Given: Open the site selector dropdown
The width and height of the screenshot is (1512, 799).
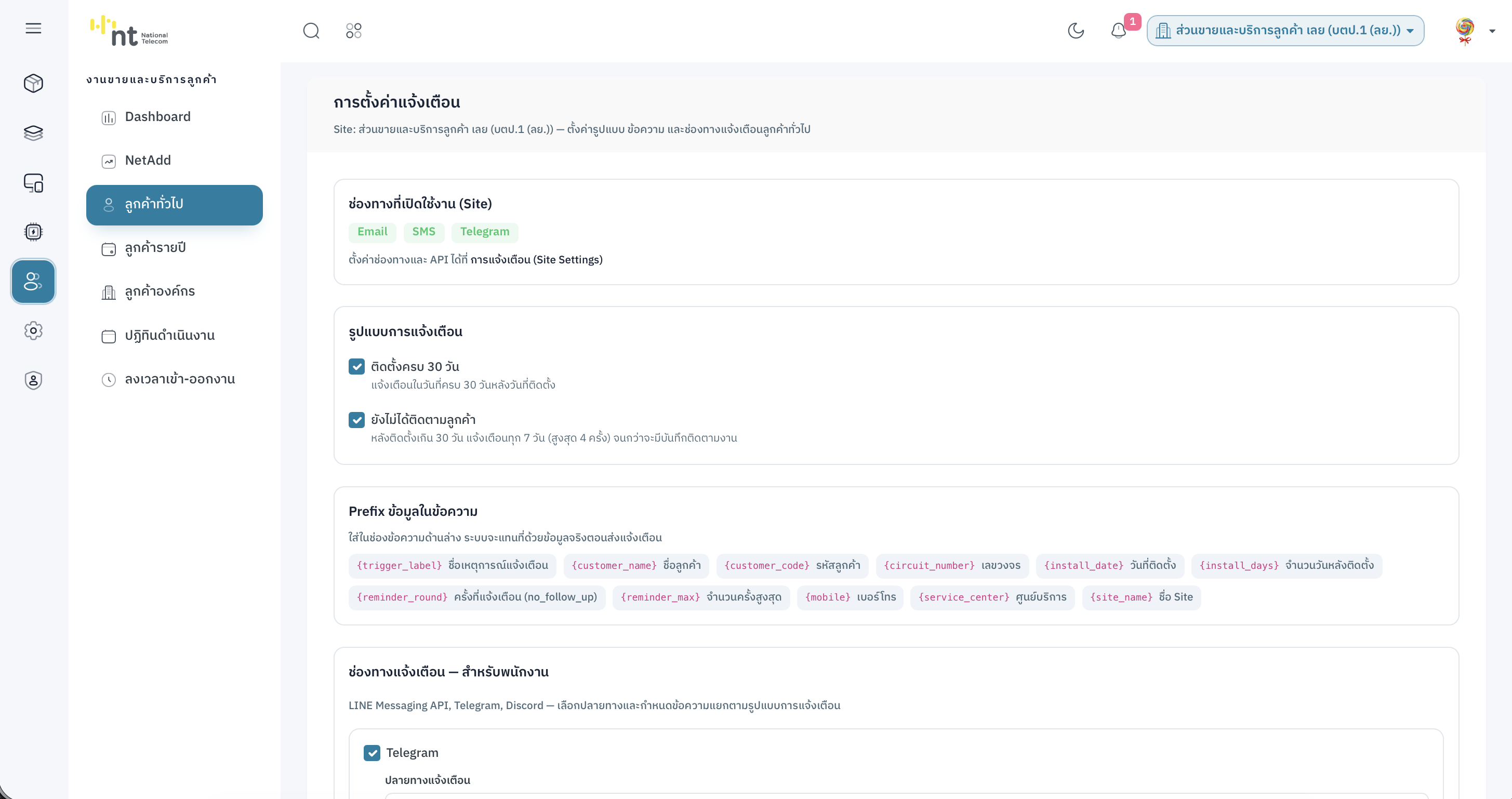Looking at the screenshot, I should click(x=1285, y=31).
